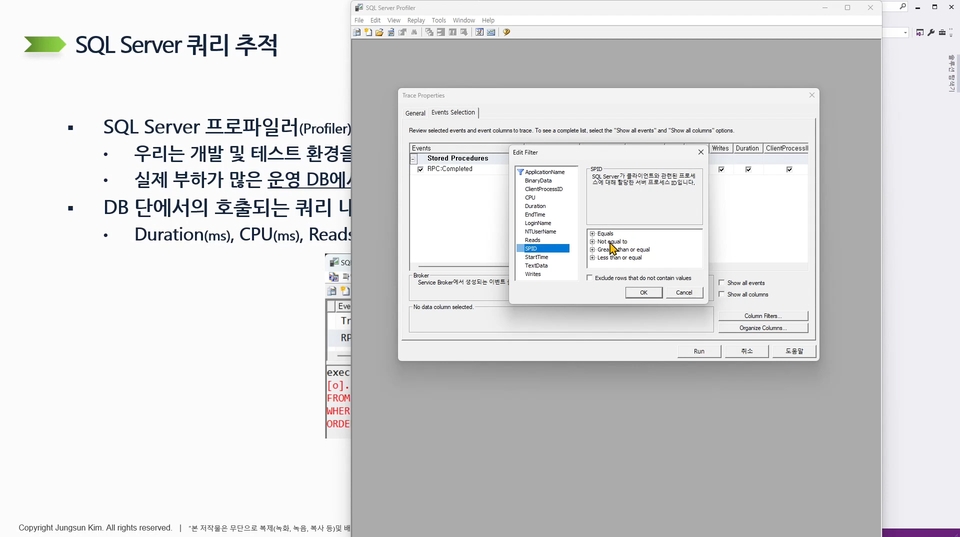Open the Help menu
Viewport: 960px width, 537px height.
tap(488, 20)
